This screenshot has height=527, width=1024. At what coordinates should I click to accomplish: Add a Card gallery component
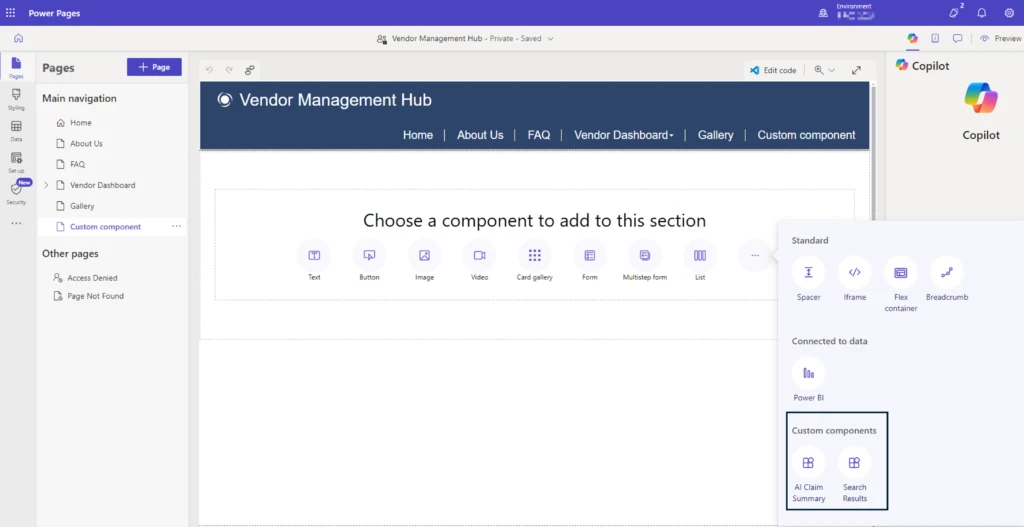point(534,256)
